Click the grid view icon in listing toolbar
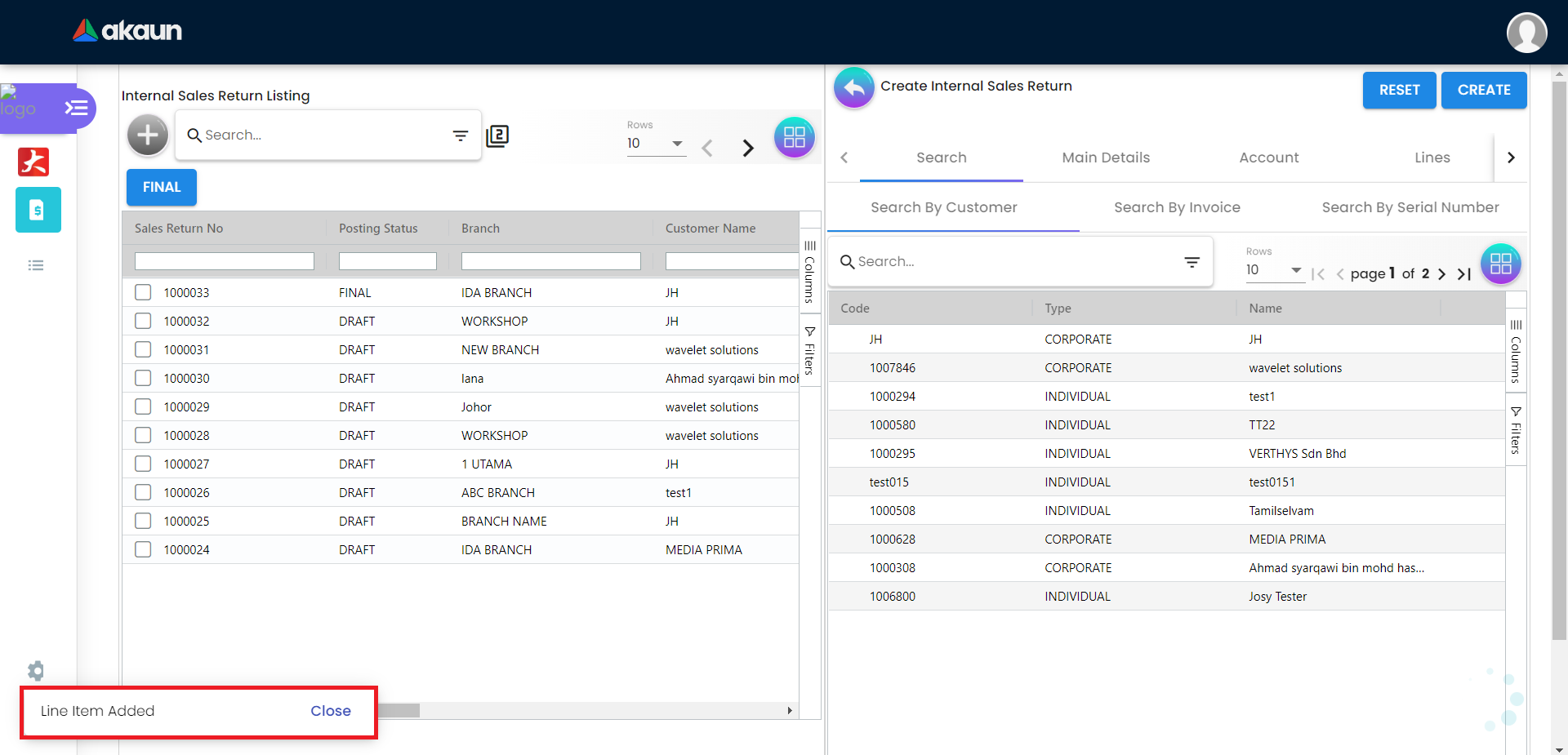 (794, 137)
